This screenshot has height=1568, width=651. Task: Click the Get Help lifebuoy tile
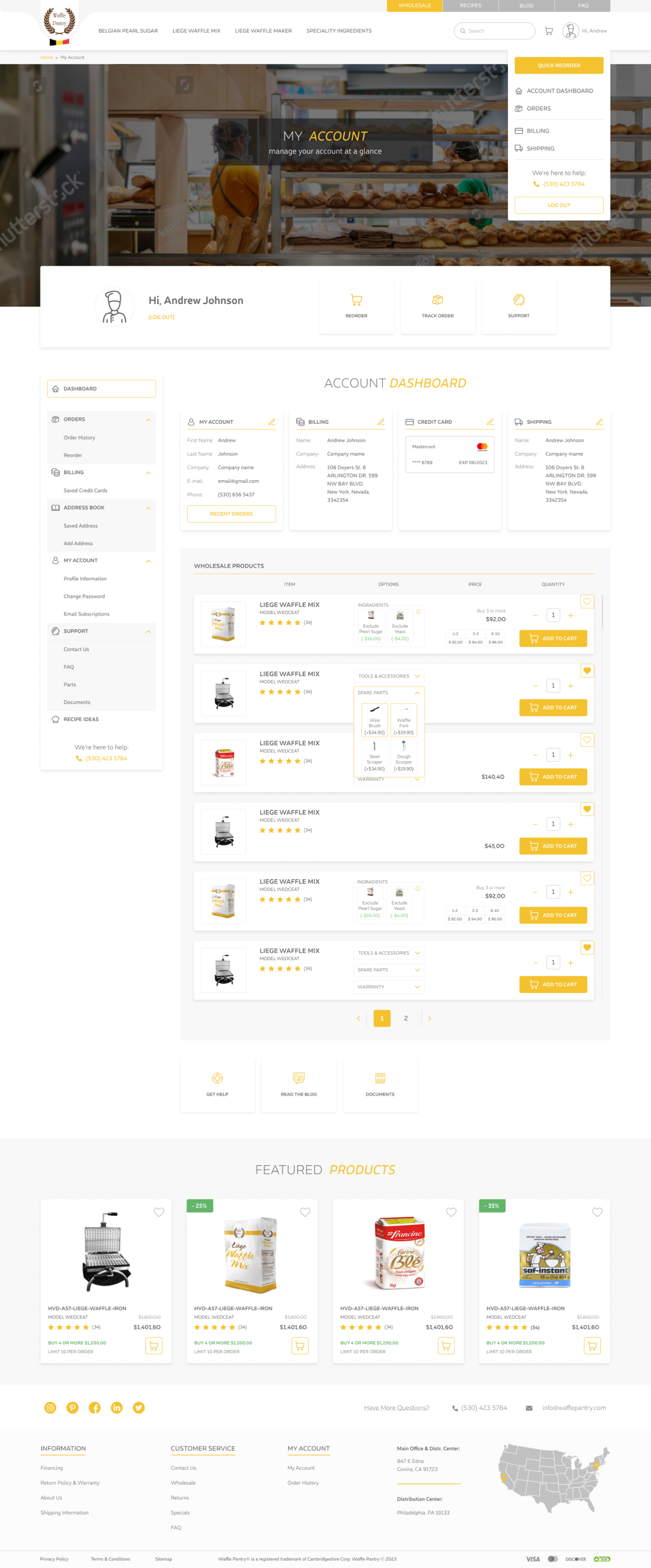click(x=217, y=1084)
